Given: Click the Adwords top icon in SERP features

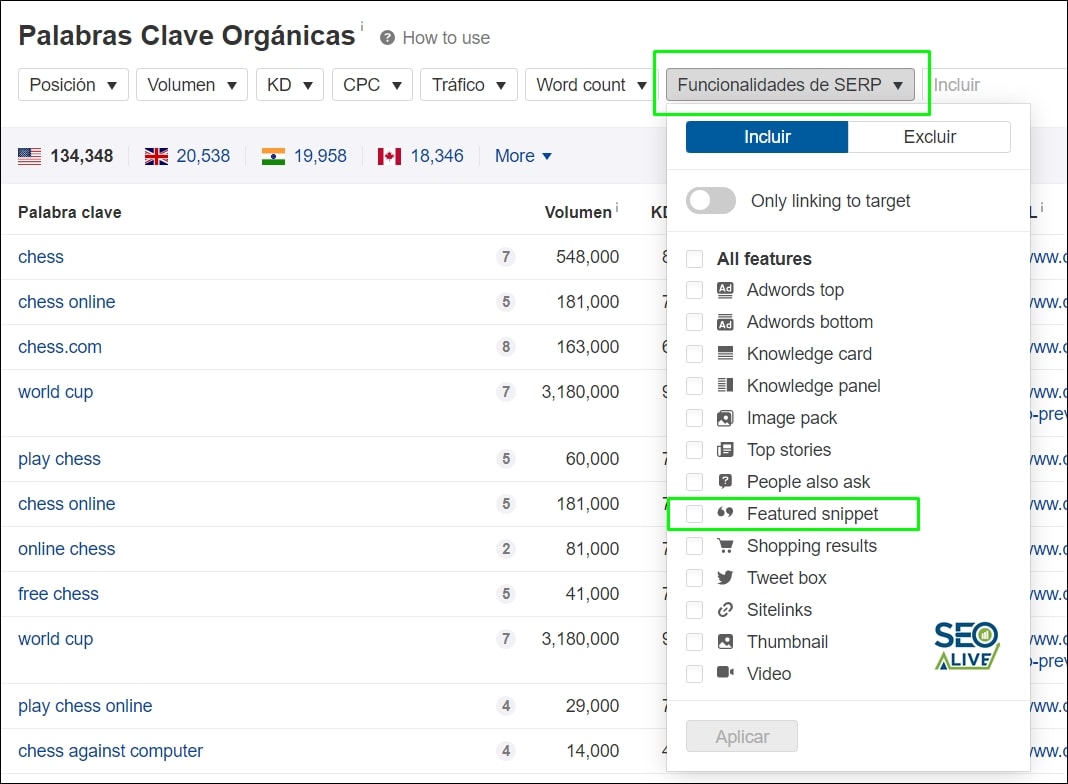Looking at the screenshot, I should pos(723,290).
